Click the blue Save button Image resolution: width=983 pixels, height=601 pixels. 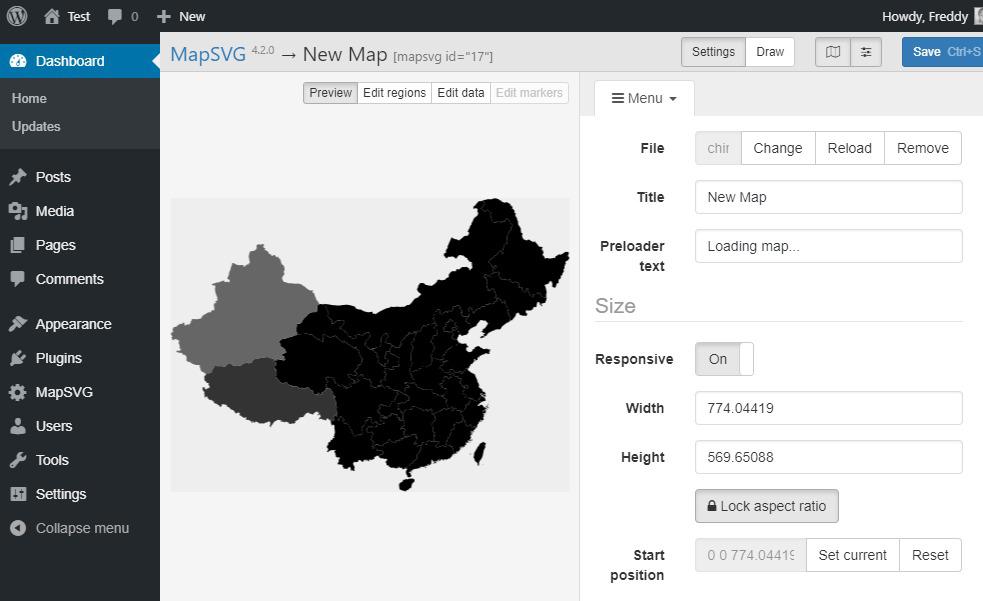coord(942,52)
